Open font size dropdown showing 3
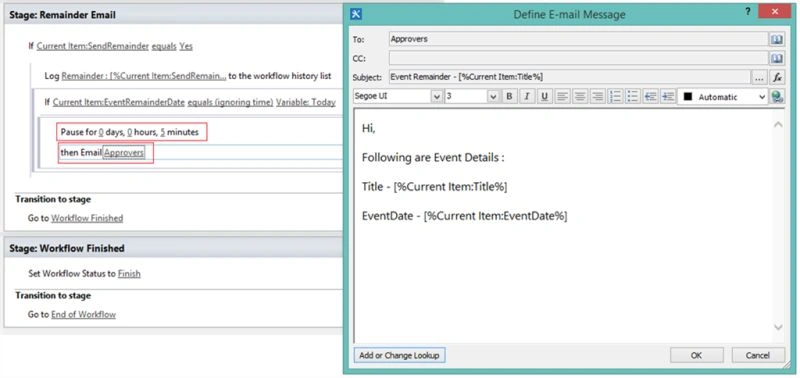 pos(492,96)
